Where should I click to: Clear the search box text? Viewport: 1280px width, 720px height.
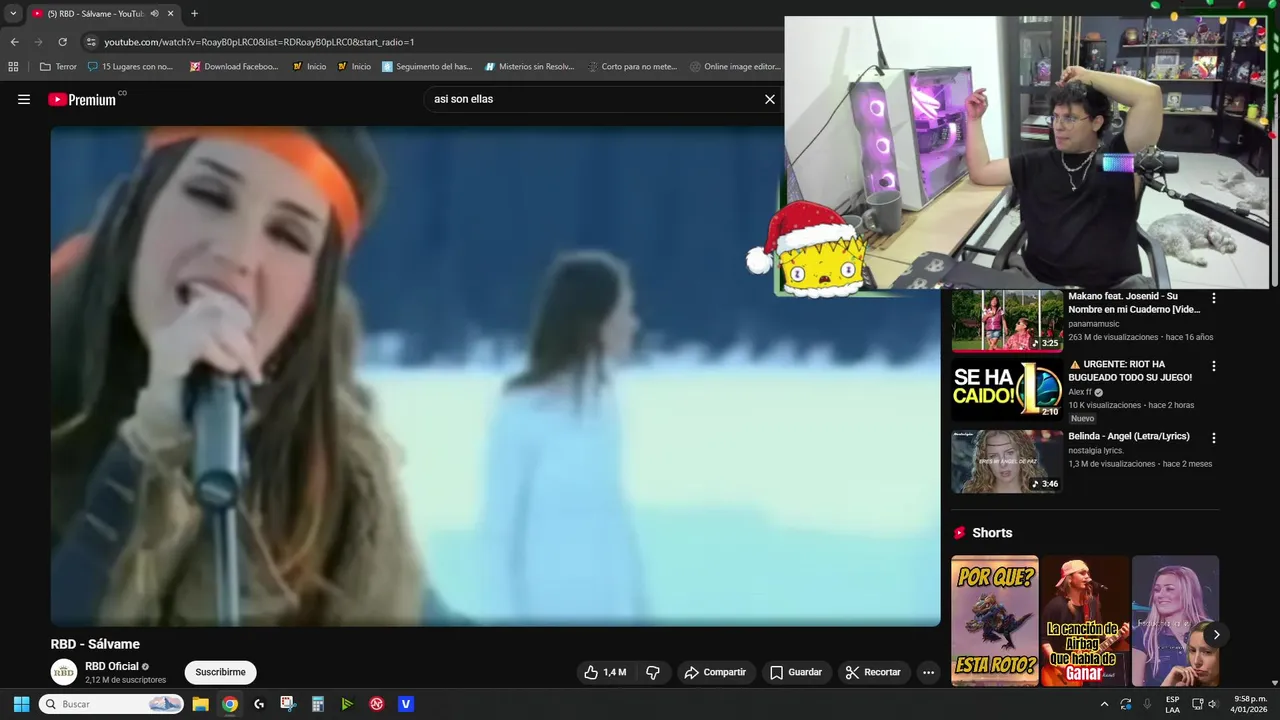point(770,99)
